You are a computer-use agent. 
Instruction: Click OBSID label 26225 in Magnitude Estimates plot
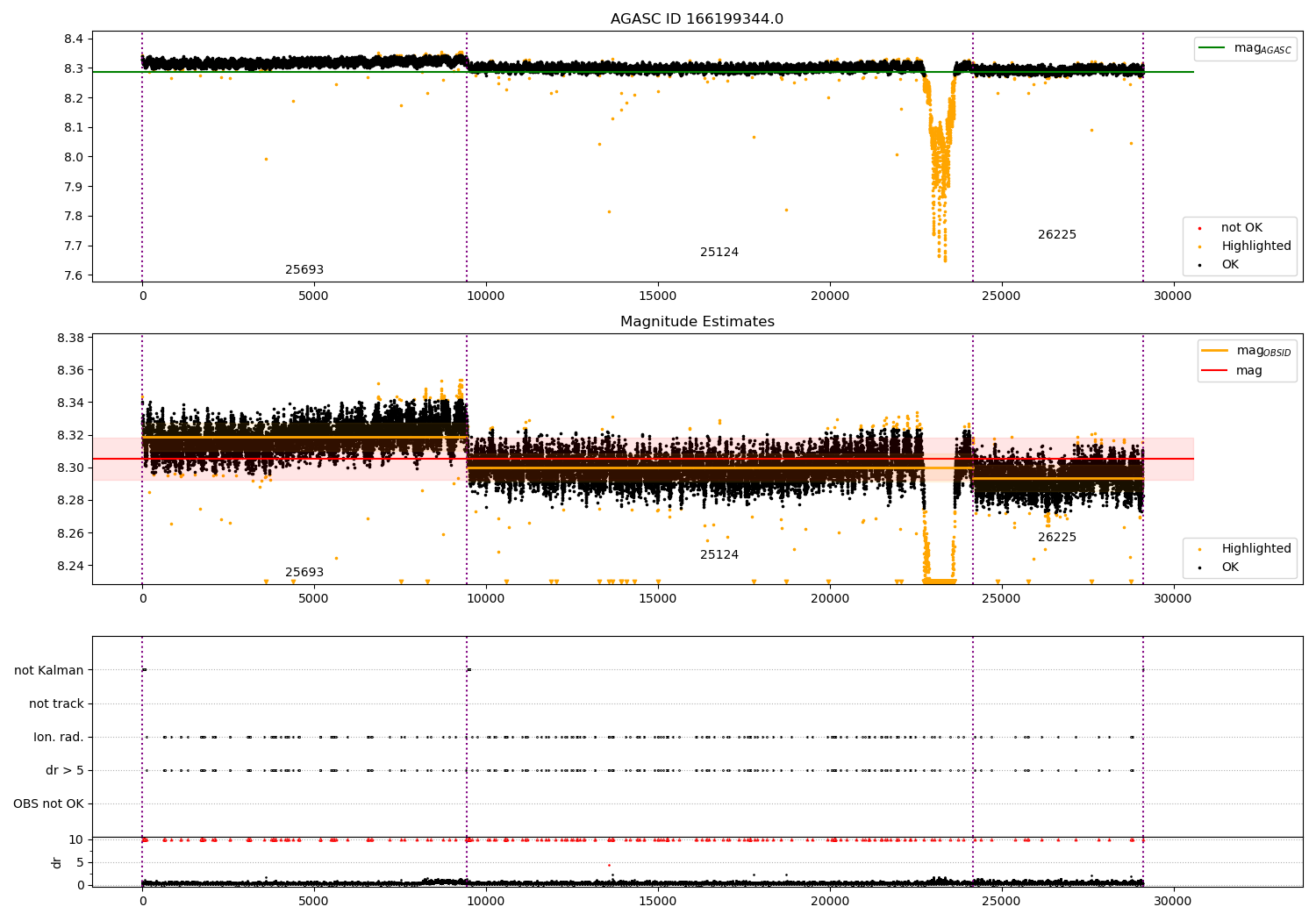point(1057,538)
